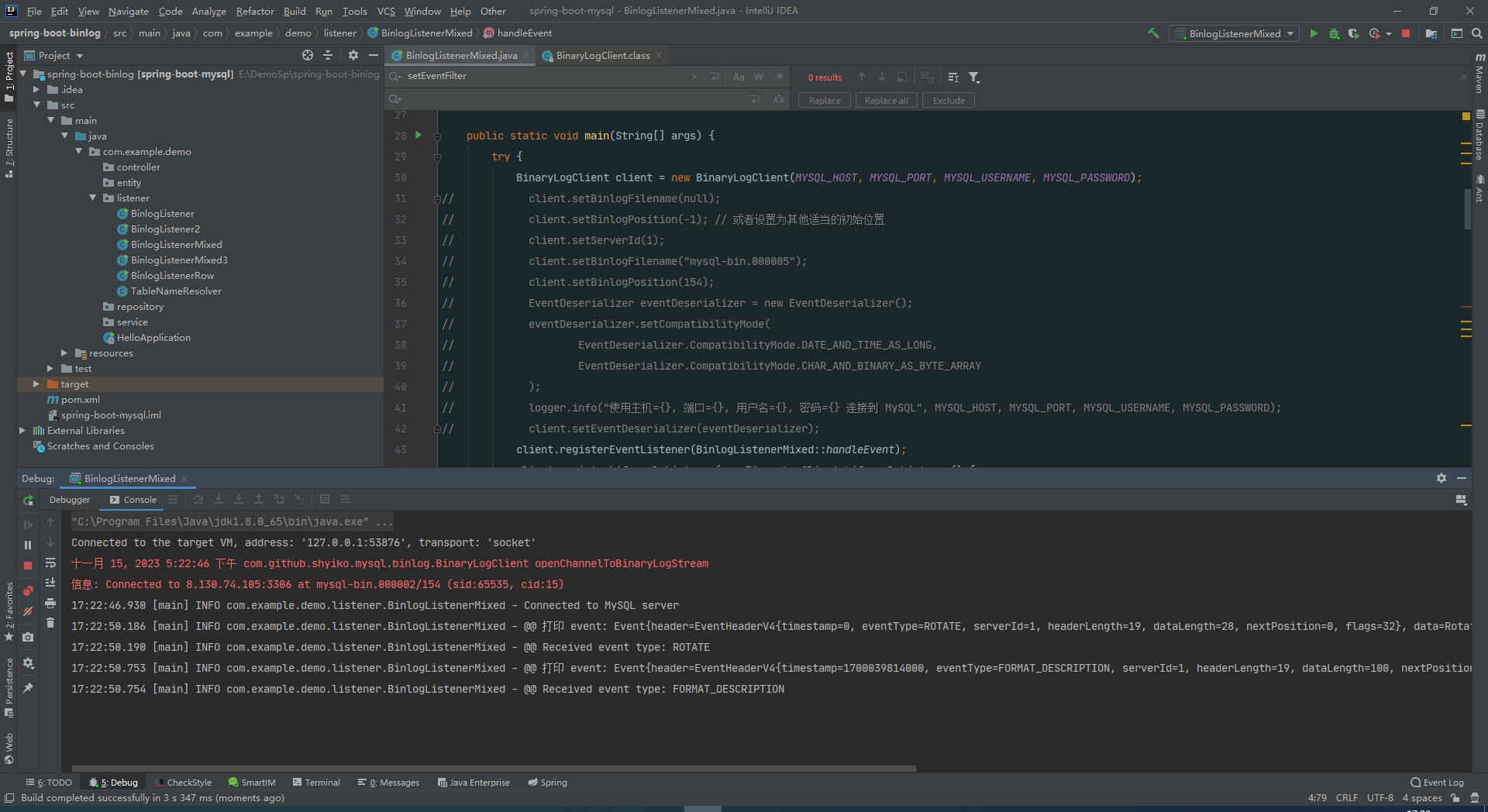Toggle whole Words option in find bar

759,77
